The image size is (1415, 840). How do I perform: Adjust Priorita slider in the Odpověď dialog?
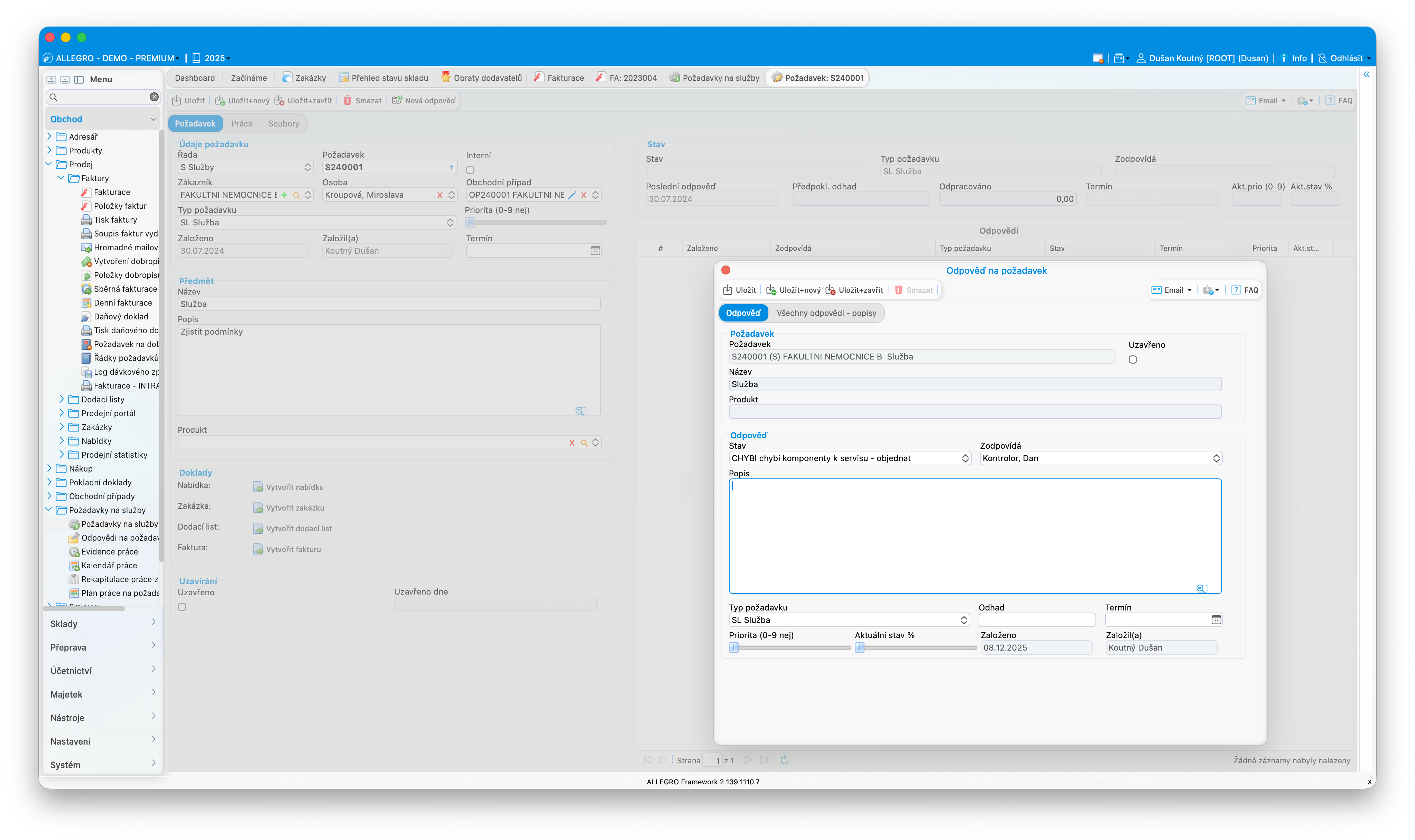tap(789, 647)
